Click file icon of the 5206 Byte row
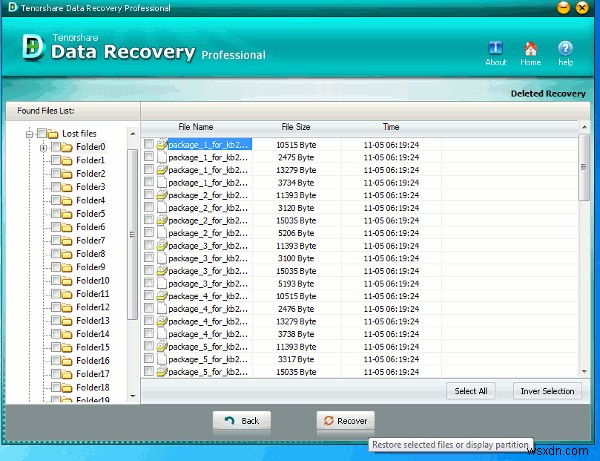The image size is (600, 461). pos(162,233)
